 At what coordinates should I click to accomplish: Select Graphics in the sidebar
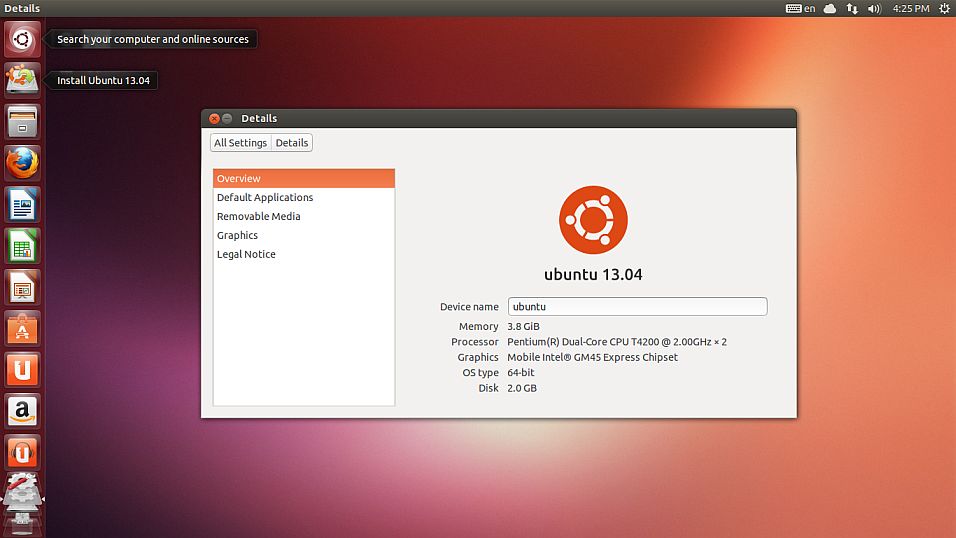(x=304, y=235)
